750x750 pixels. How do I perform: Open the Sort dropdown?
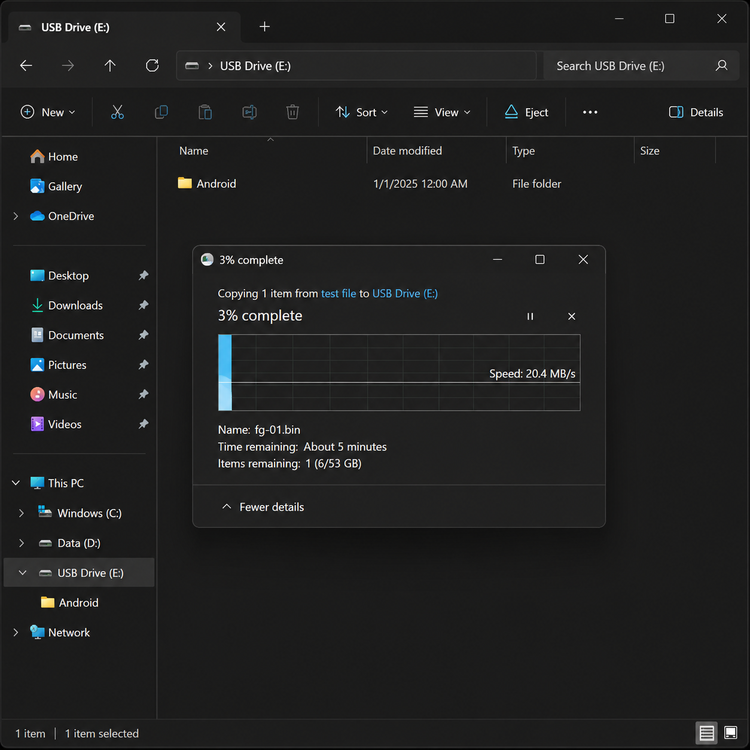[362, 112]
